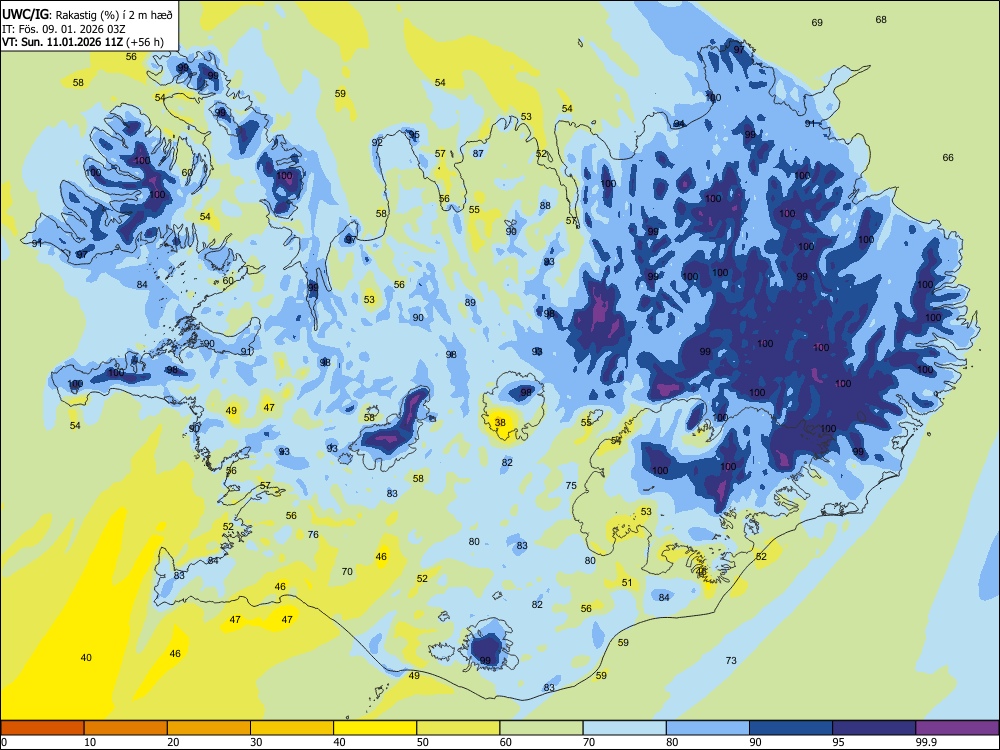The width and height of the screenshot is (1000, 750).
Task: Click the humidity value 87 on the map
Action: click(x=478, y=153)
